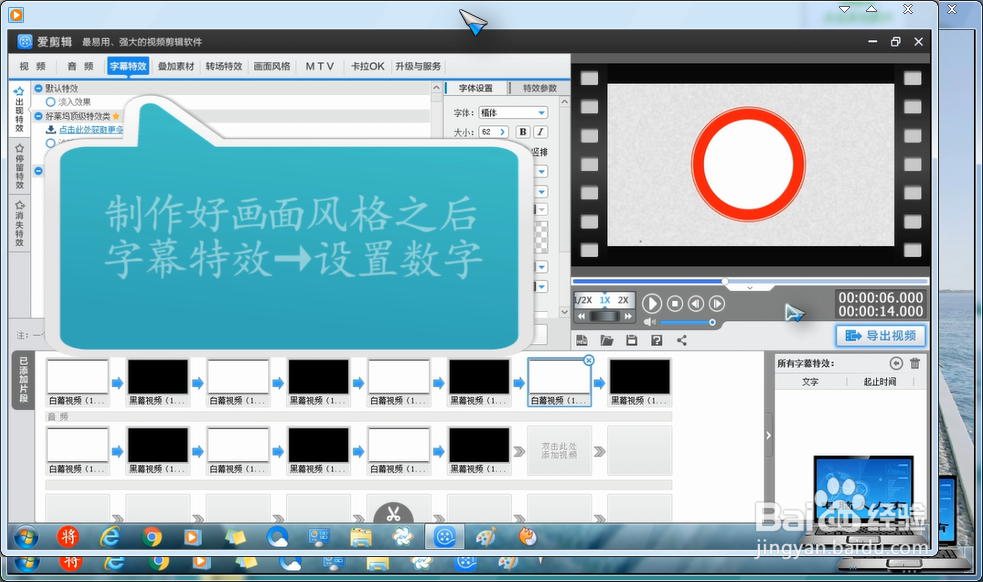Viewport: 983px width, 582px height.
Task: Switch to the 音频 tab
Action: pos(80,66)
